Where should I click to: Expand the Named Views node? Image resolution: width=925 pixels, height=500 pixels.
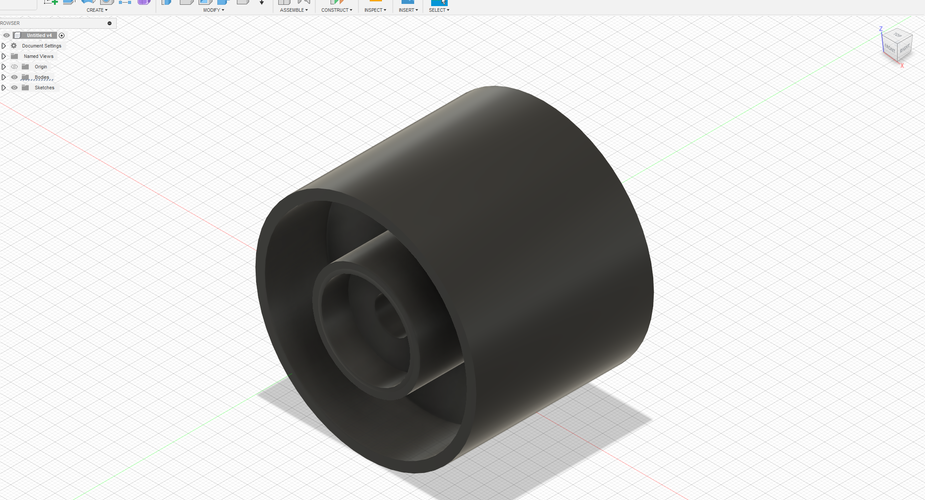pyautogui.click(x=4, y=56)
